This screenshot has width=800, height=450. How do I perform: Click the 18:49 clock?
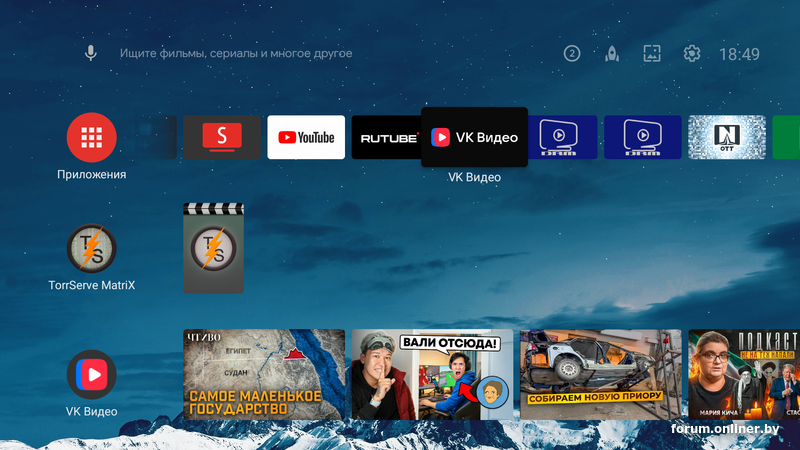pyautogui.click(x=739, y=54)
